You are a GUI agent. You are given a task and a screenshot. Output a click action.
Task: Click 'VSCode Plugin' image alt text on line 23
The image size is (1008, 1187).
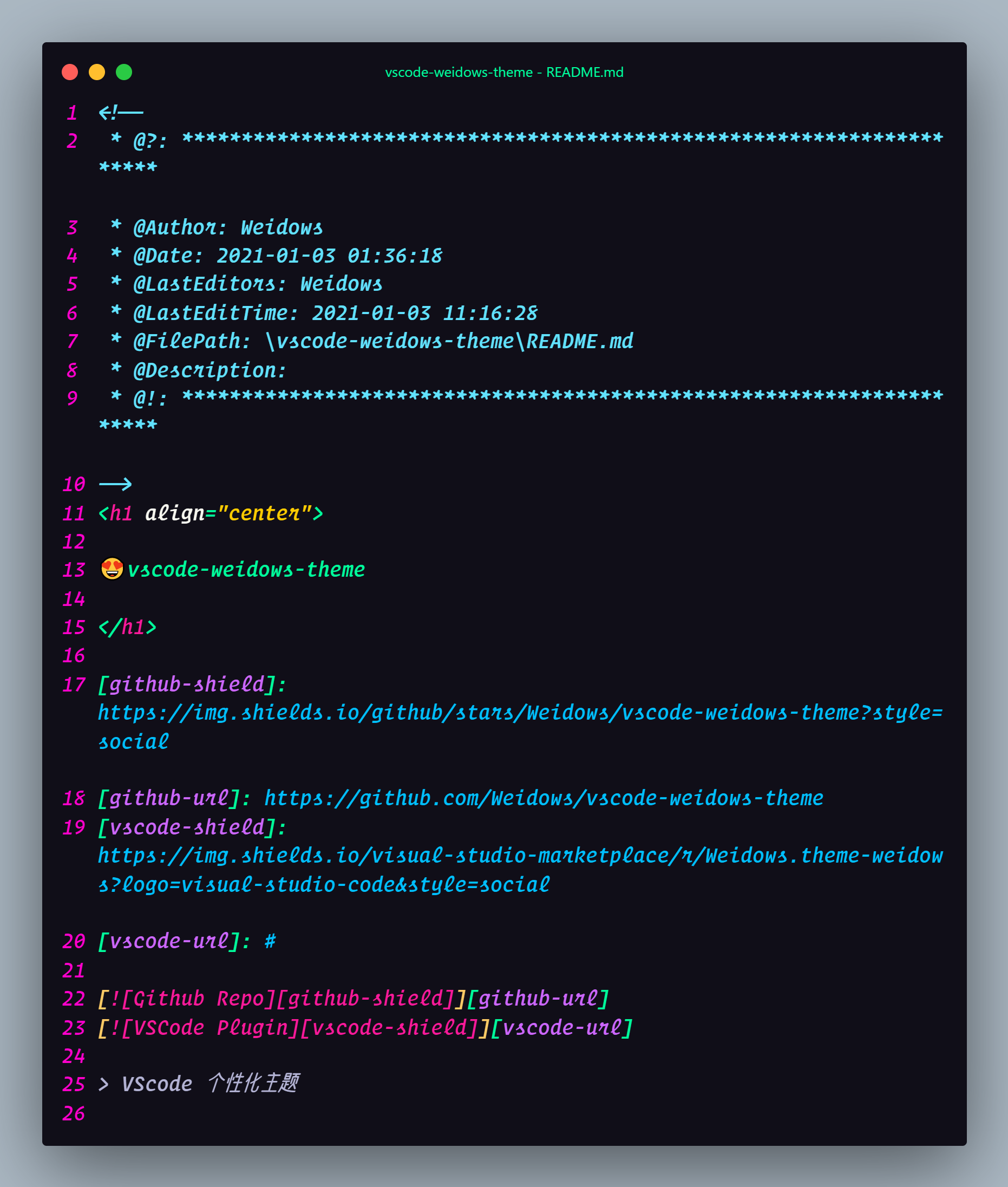point(210,1028)
